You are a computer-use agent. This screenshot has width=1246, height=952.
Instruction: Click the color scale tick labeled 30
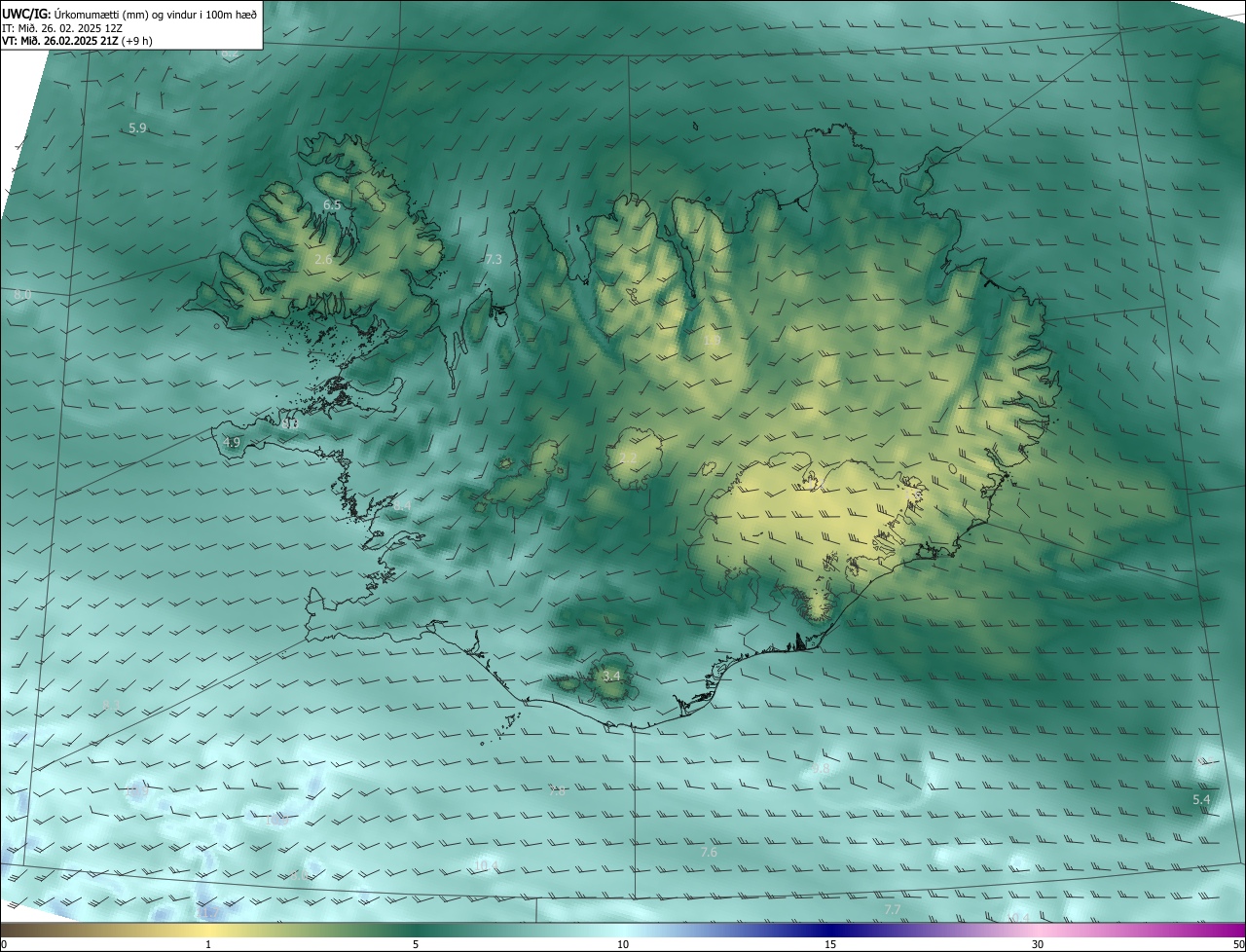[1038, 944]
